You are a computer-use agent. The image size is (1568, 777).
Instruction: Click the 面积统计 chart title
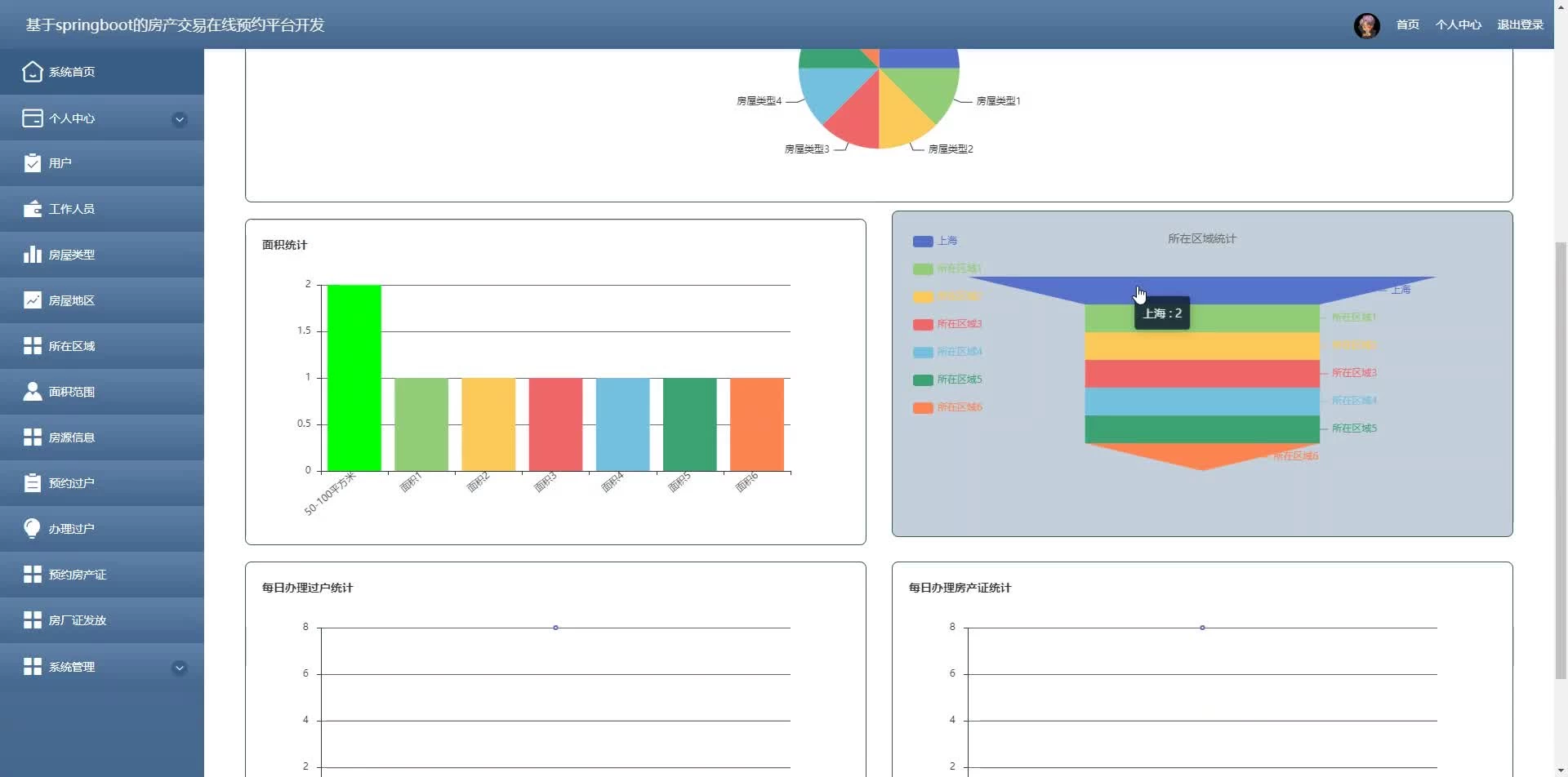(x=285, y=245)
